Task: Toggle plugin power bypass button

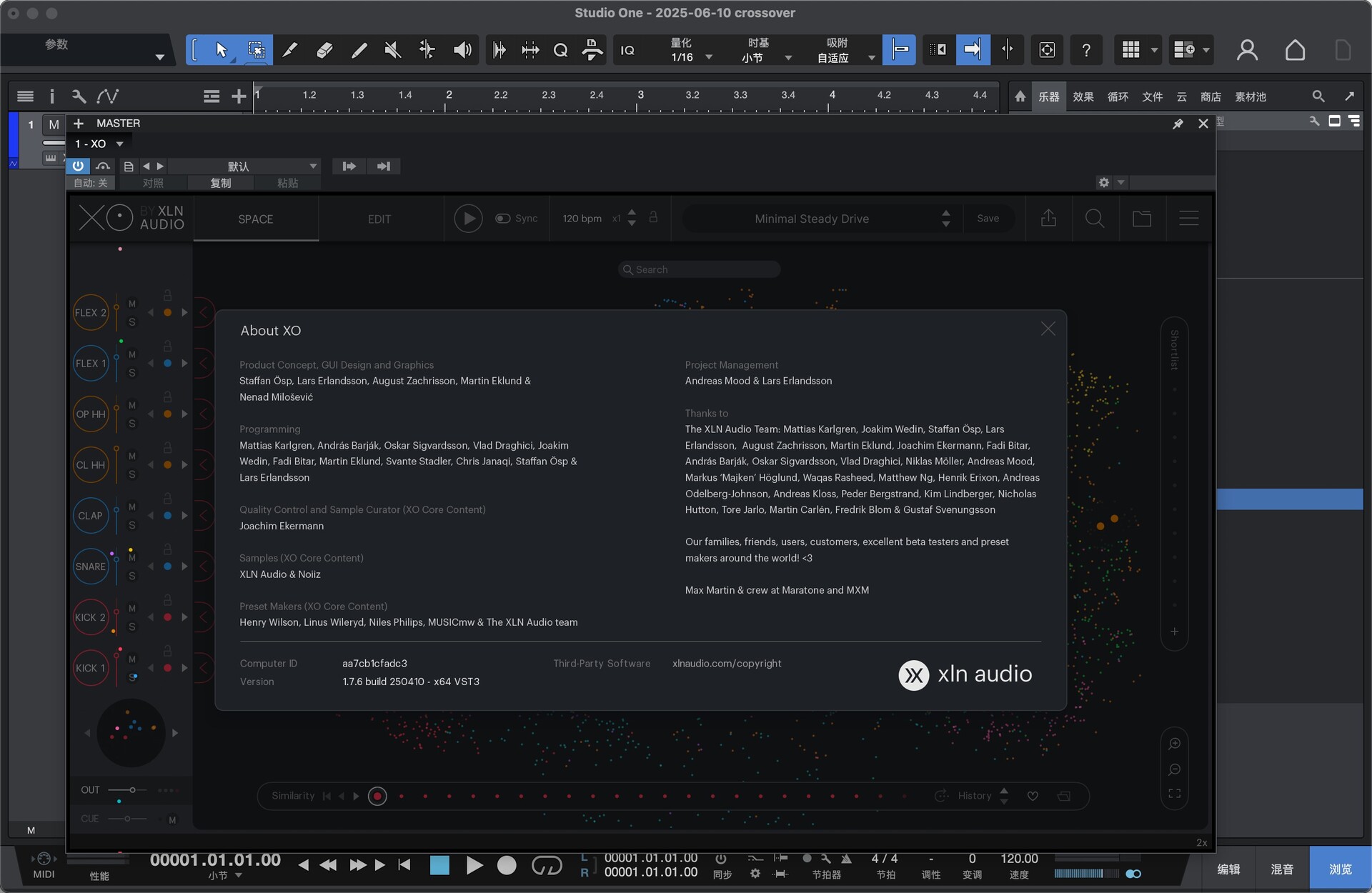Action: (78, 166)
